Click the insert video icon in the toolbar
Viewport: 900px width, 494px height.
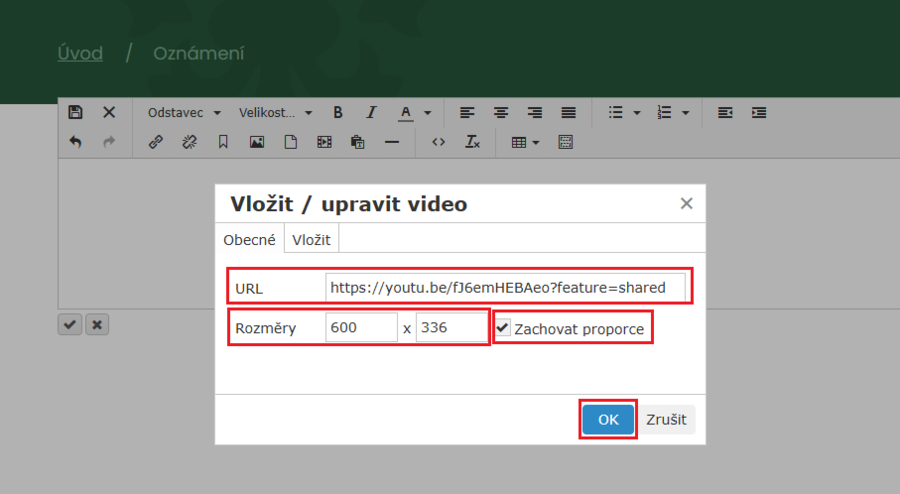[x=323, y=142]
